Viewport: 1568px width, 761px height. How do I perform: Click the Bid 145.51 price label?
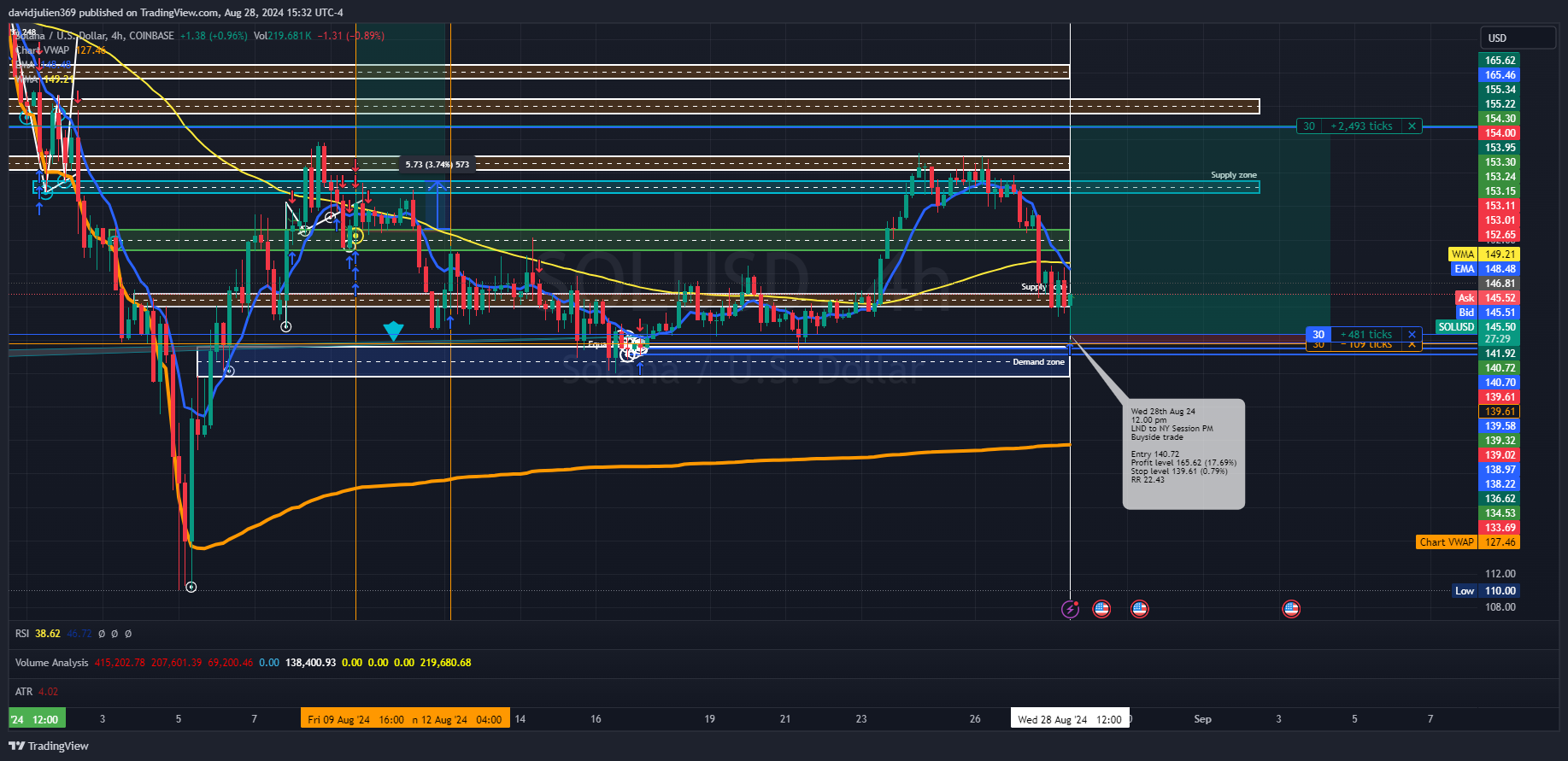[x=1488, y=313]
